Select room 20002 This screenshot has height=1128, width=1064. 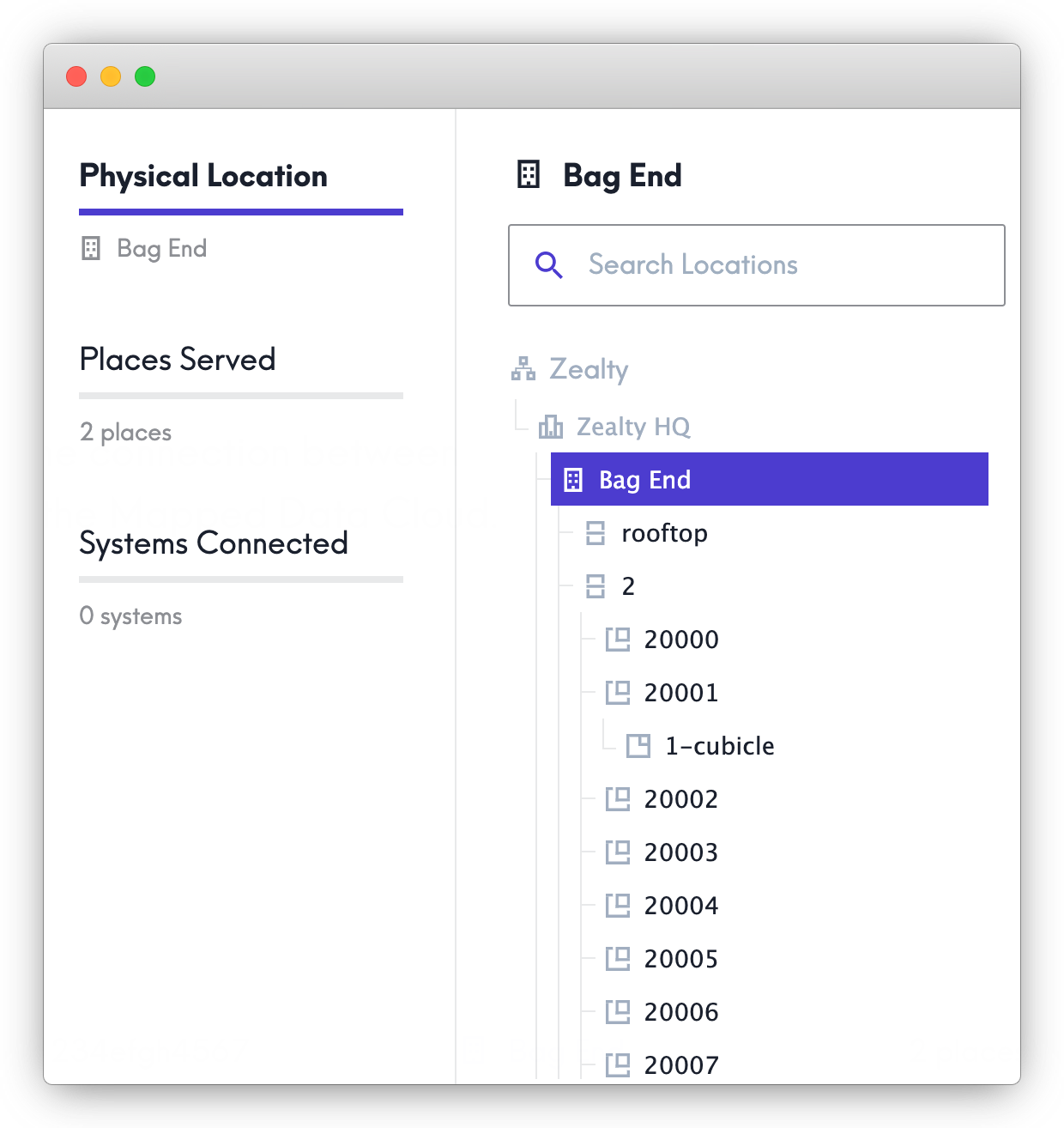pos(681,799)
